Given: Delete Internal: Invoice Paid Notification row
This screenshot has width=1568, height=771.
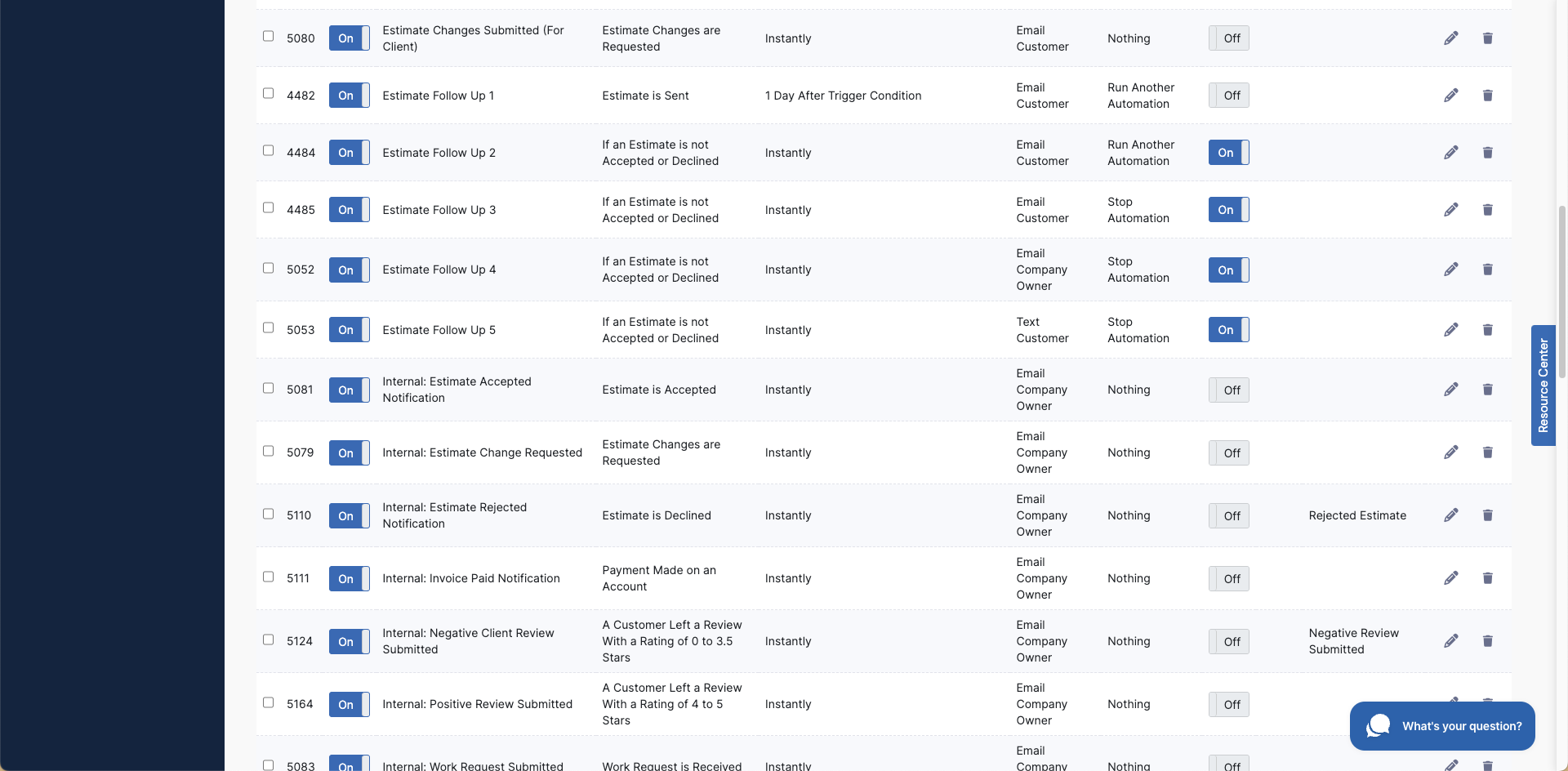Looking at the screenshot, I should coord(1487,578).
